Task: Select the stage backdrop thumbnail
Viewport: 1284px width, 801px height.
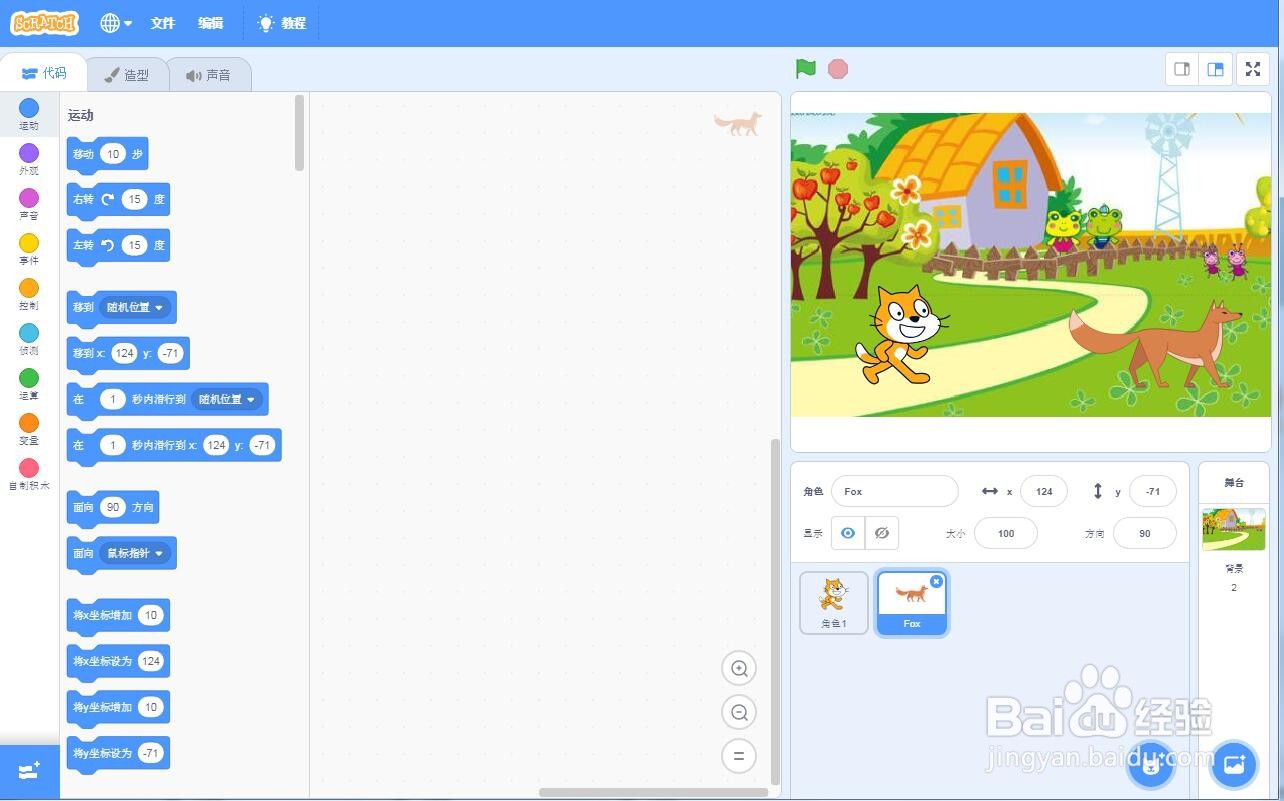Action: click(x=1233, y=529)
